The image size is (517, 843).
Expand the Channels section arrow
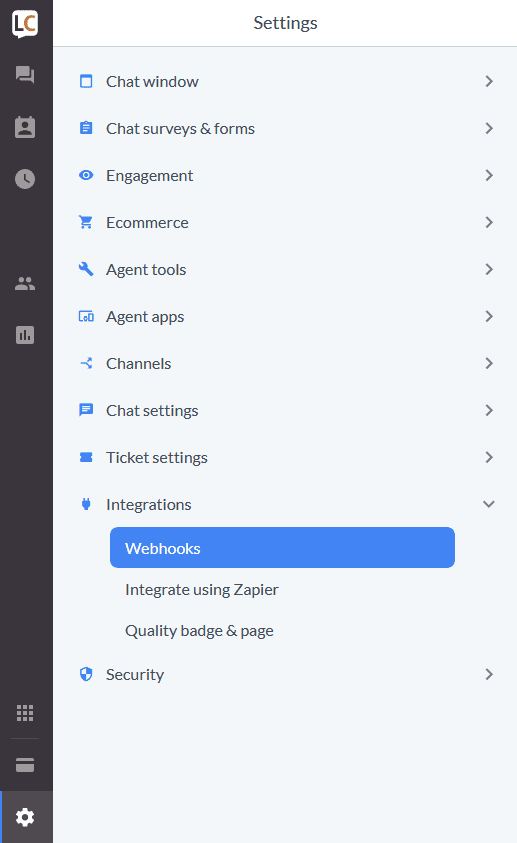[x=489, y=363]
